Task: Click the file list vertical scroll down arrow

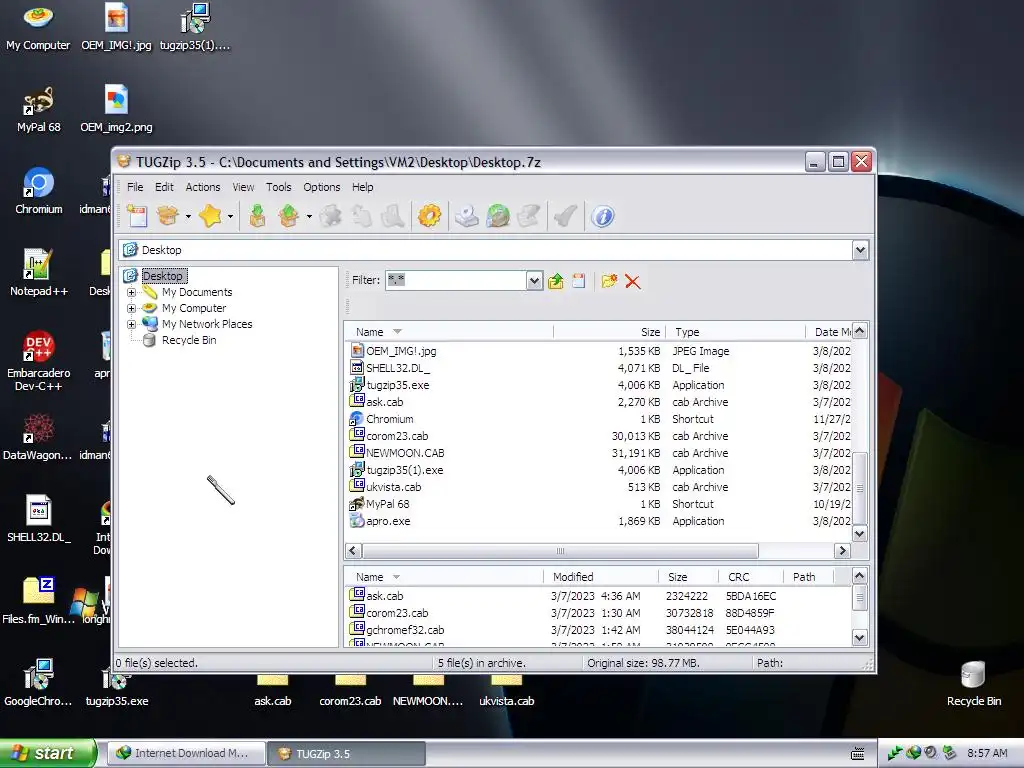Action: pos(859,534)
